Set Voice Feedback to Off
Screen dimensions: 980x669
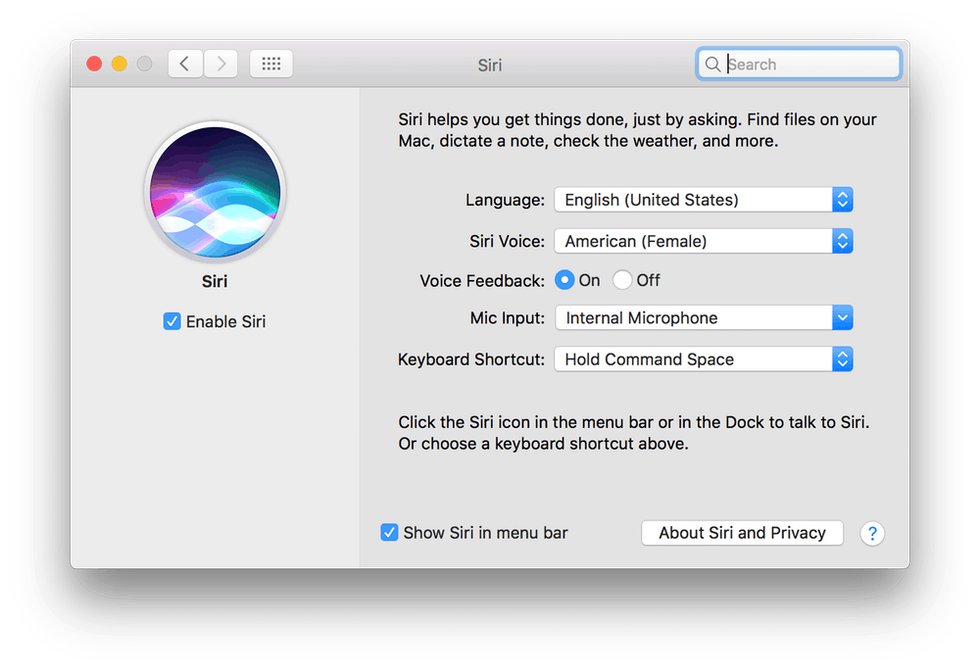[622, 280]
